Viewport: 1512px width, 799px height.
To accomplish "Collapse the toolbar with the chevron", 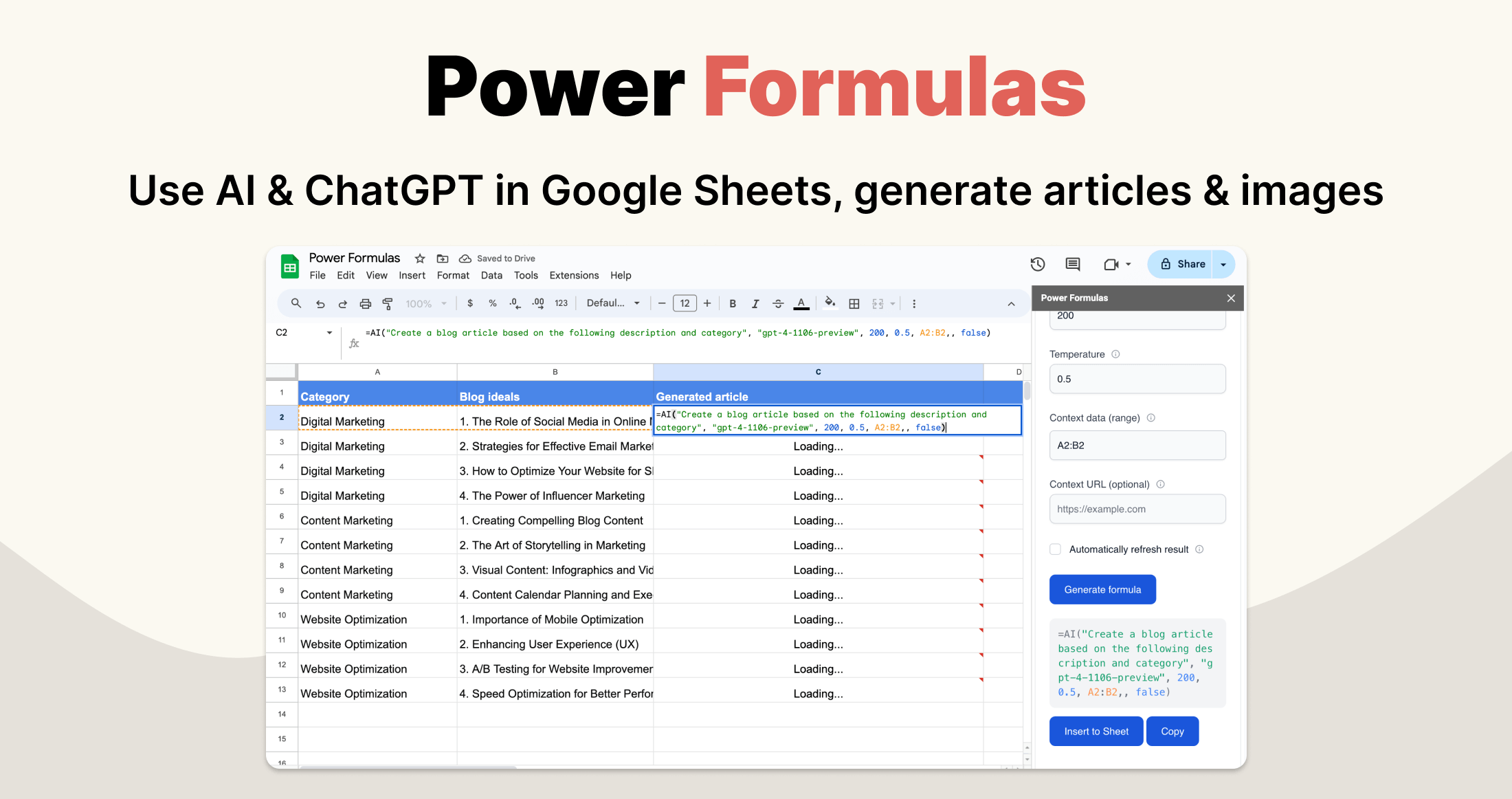I will point(1011,303).
